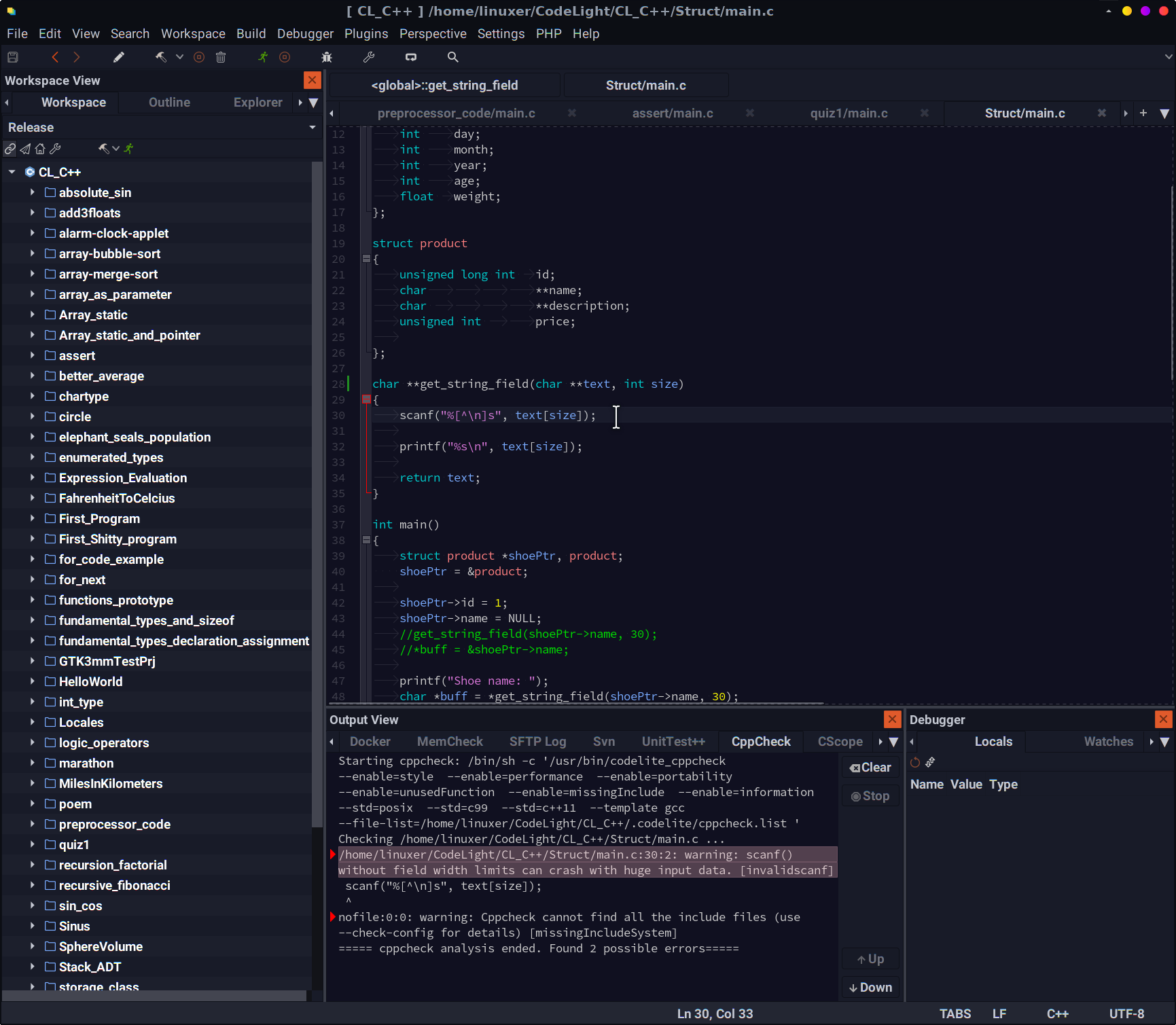Viewport: 1176px width, 1025px height.
Task: Click the home icon in Workspace View
Action: pyautogui.click(x=40, y=148)
